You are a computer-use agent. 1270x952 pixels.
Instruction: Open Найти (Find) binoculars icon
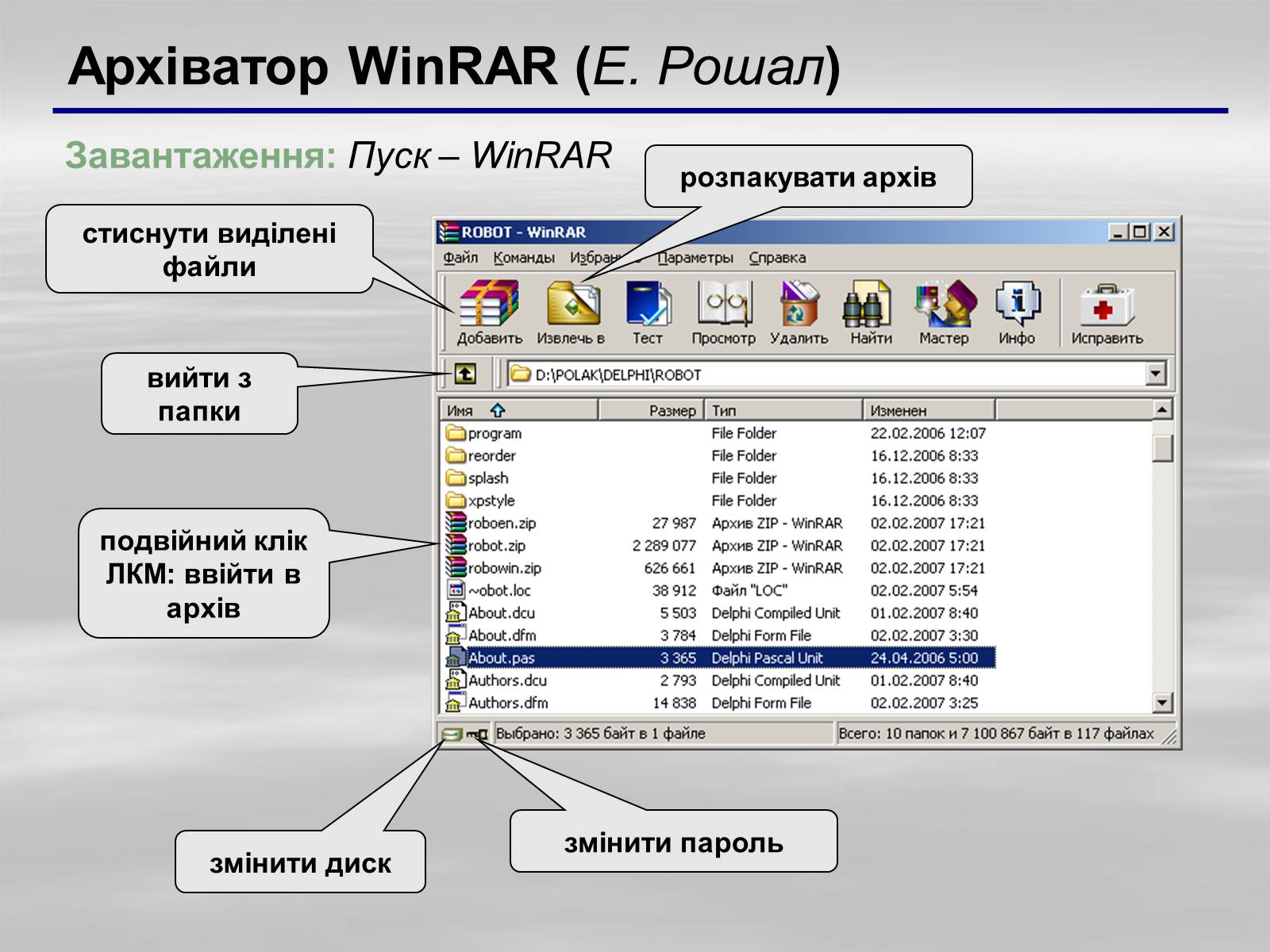867,303
